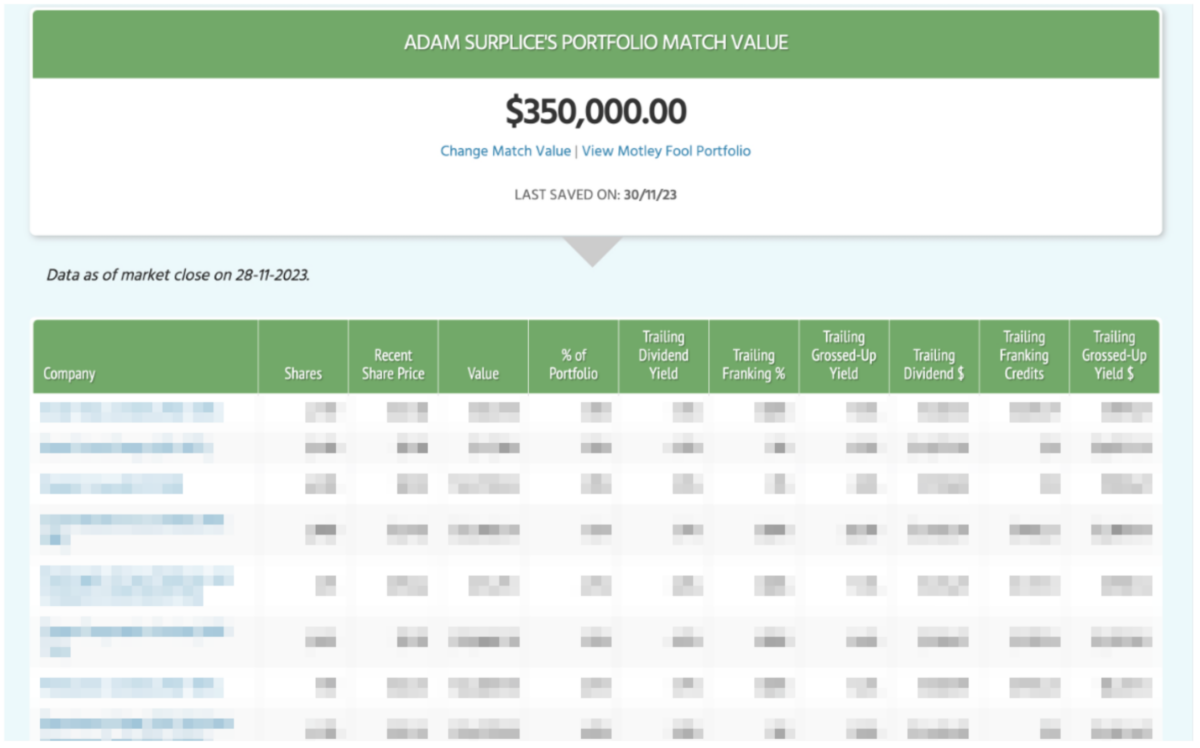Viewport: 1200px width, 748px height.
Task: Click the $350,000.00 match value amount
Action: click(x=596, y=111)
